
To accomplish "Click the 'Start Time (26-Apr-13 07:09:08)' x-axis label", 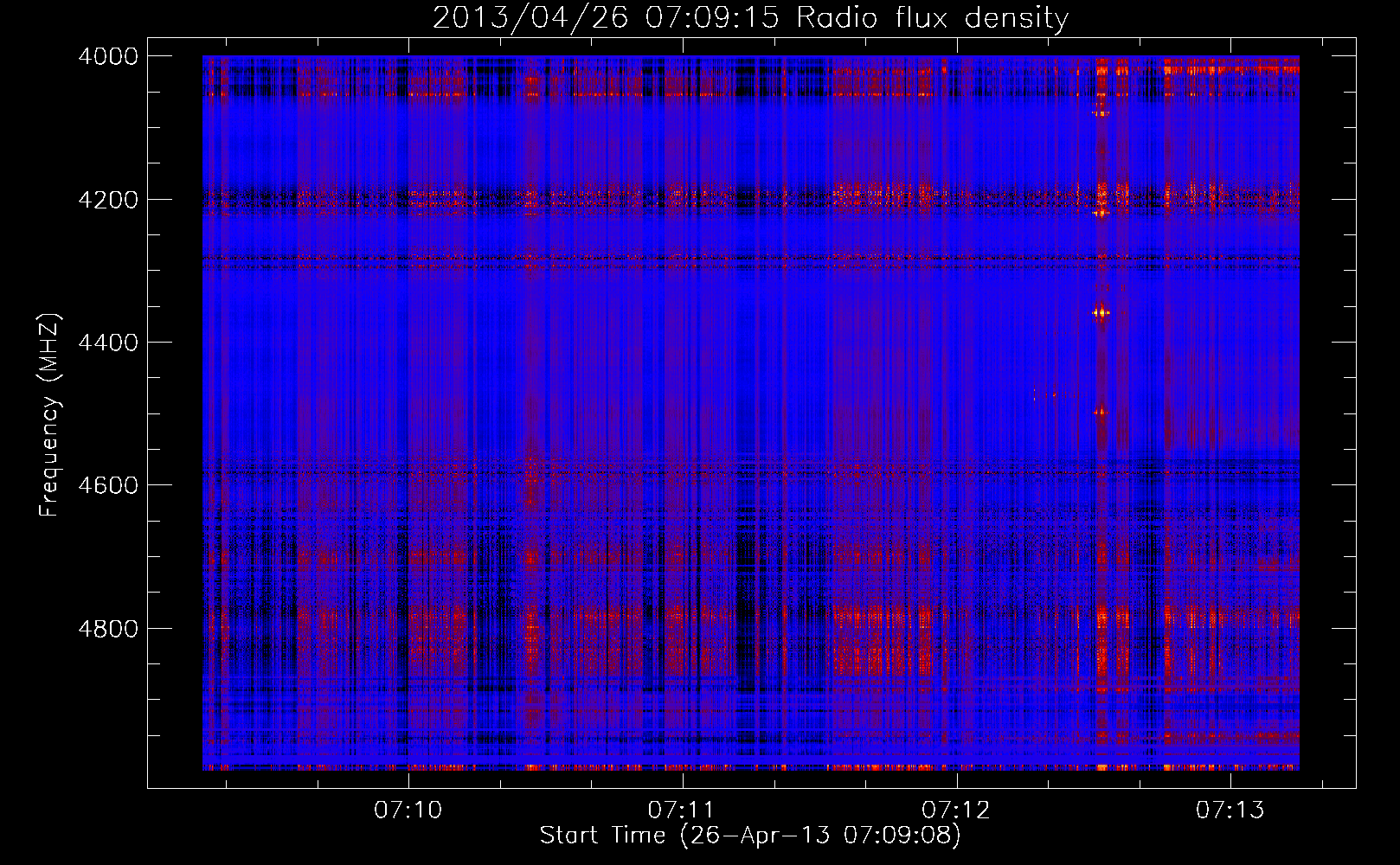I will [750, 836].
